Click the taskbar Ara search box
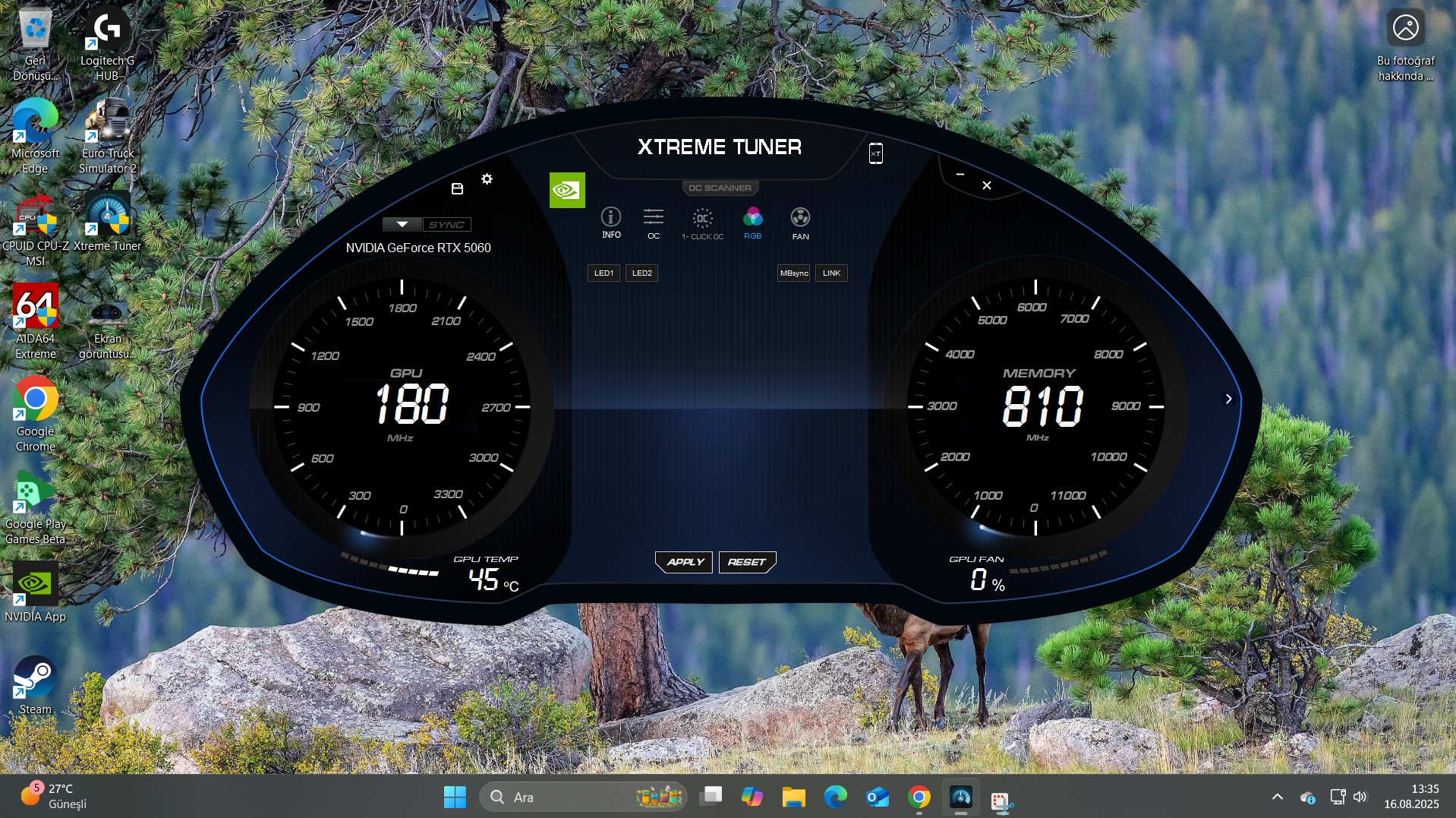The width and height of the screenshot is (1456, 818). point(583,797)
